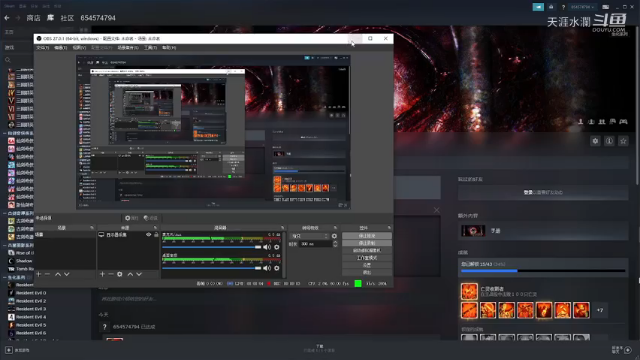This screenshot has width=640, height=360.
Task: Open the OBS Edit menu
Action: point(60,48)
